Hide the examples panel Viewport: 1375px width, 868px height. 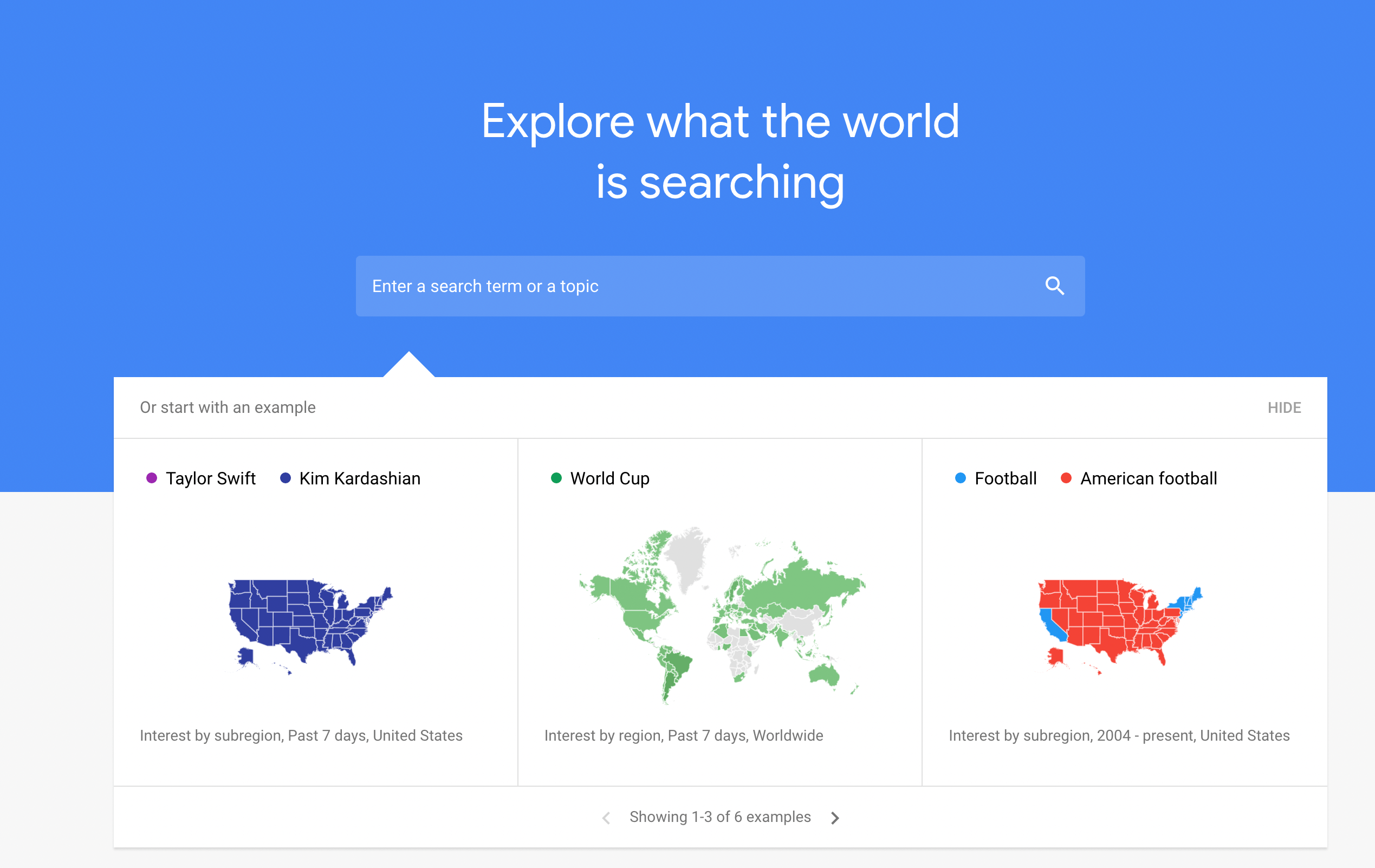tap(1284, 408)
